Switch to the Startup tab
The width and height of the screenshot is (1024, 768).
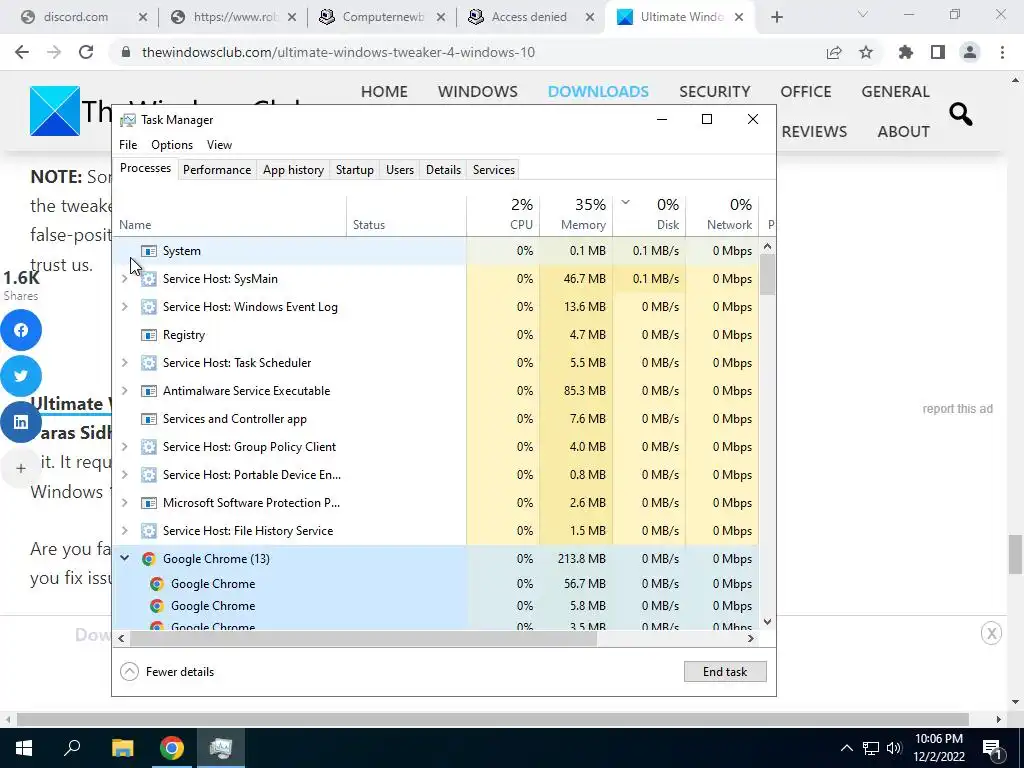coord(355,170)
